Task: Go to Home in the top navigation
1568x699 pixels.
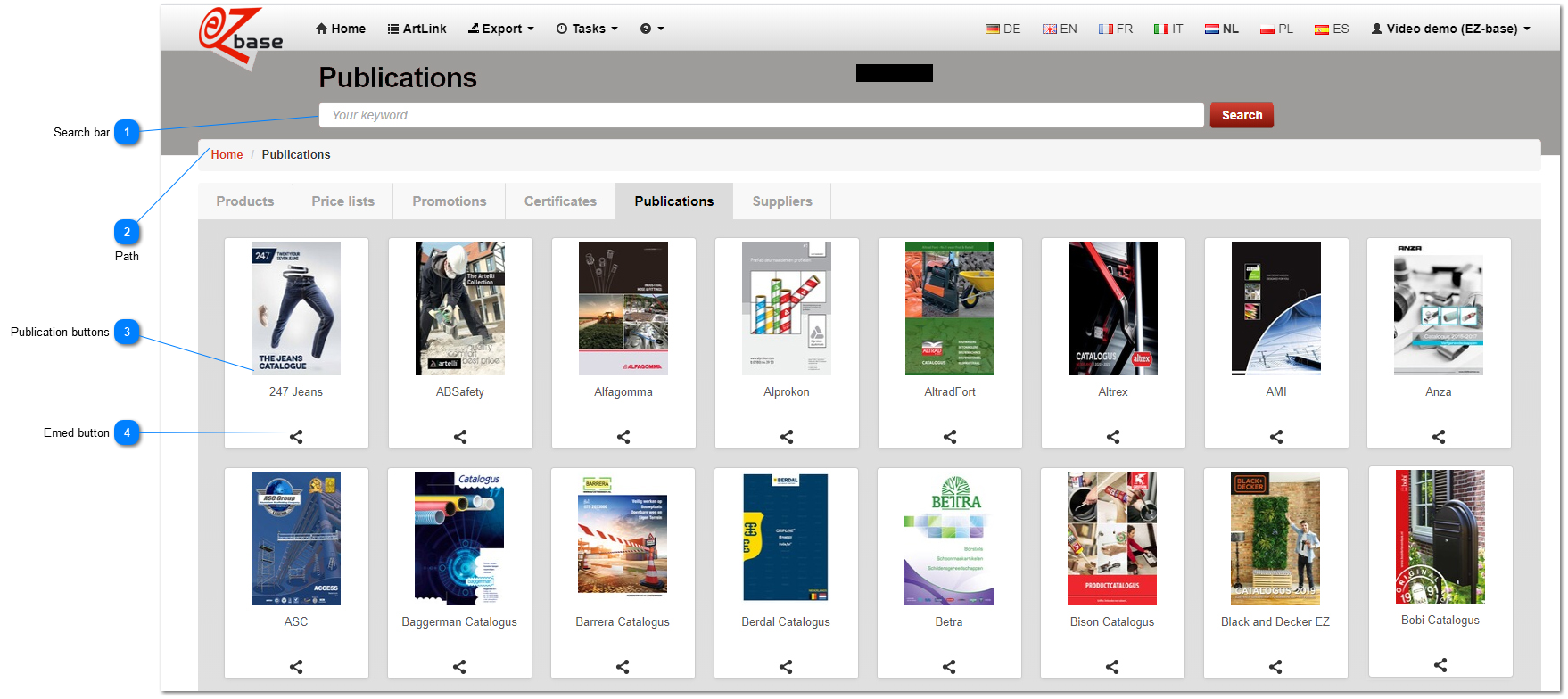Action: 341,29
